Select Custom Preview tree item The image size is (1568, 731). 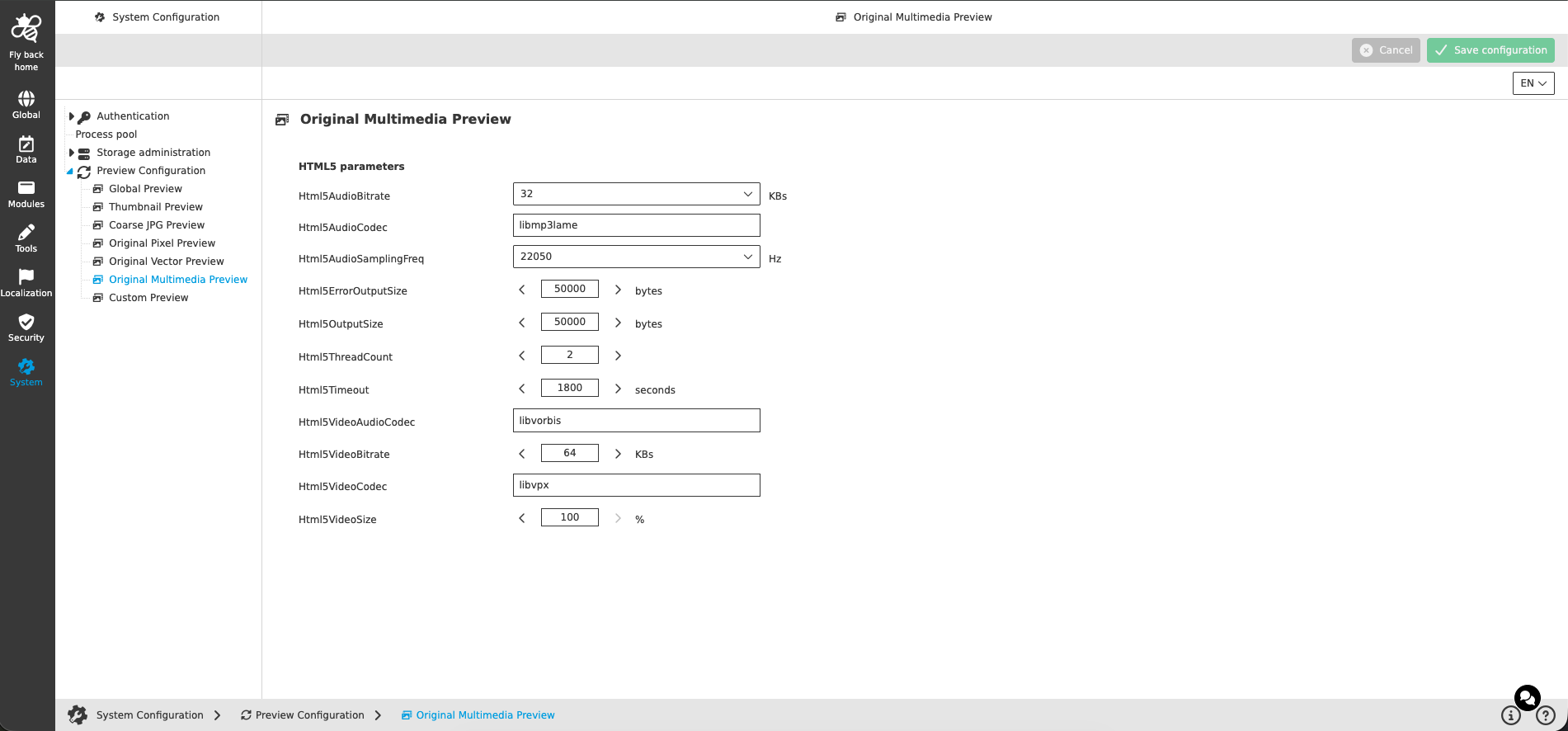[148, 298]
